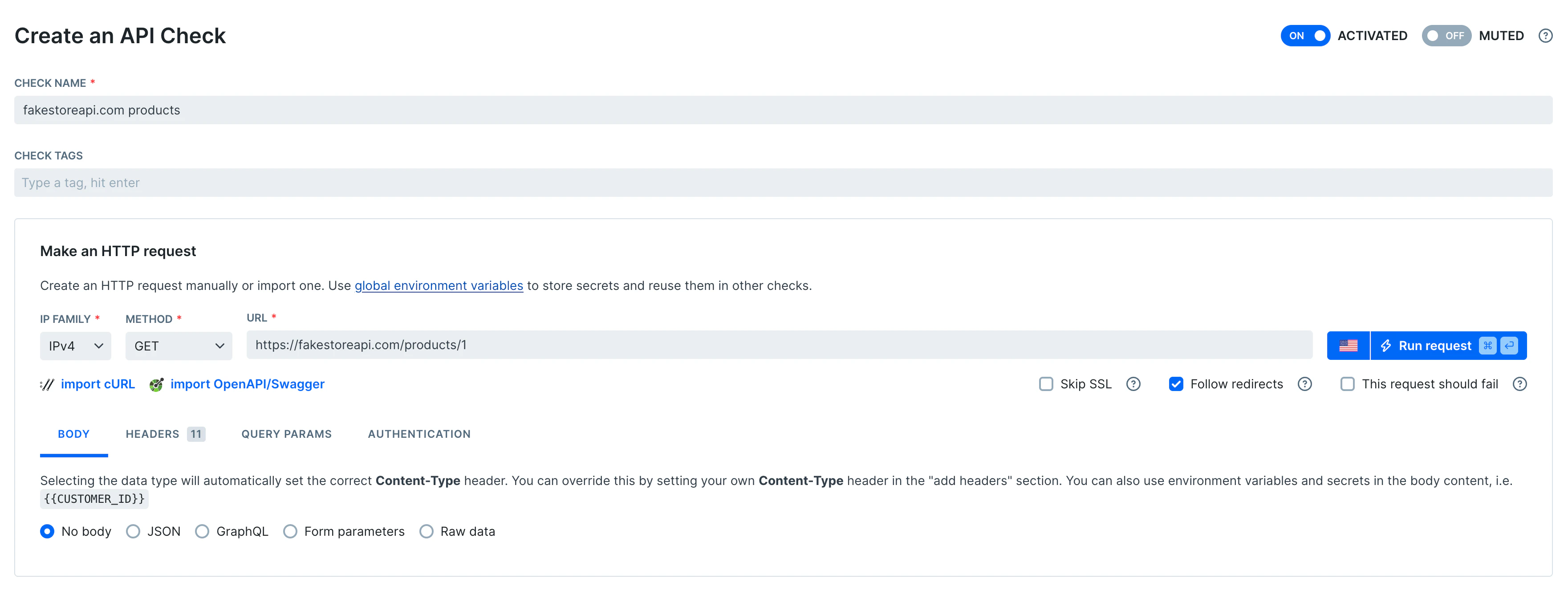
Task: Click the cURL import icon
Action: 47,384
